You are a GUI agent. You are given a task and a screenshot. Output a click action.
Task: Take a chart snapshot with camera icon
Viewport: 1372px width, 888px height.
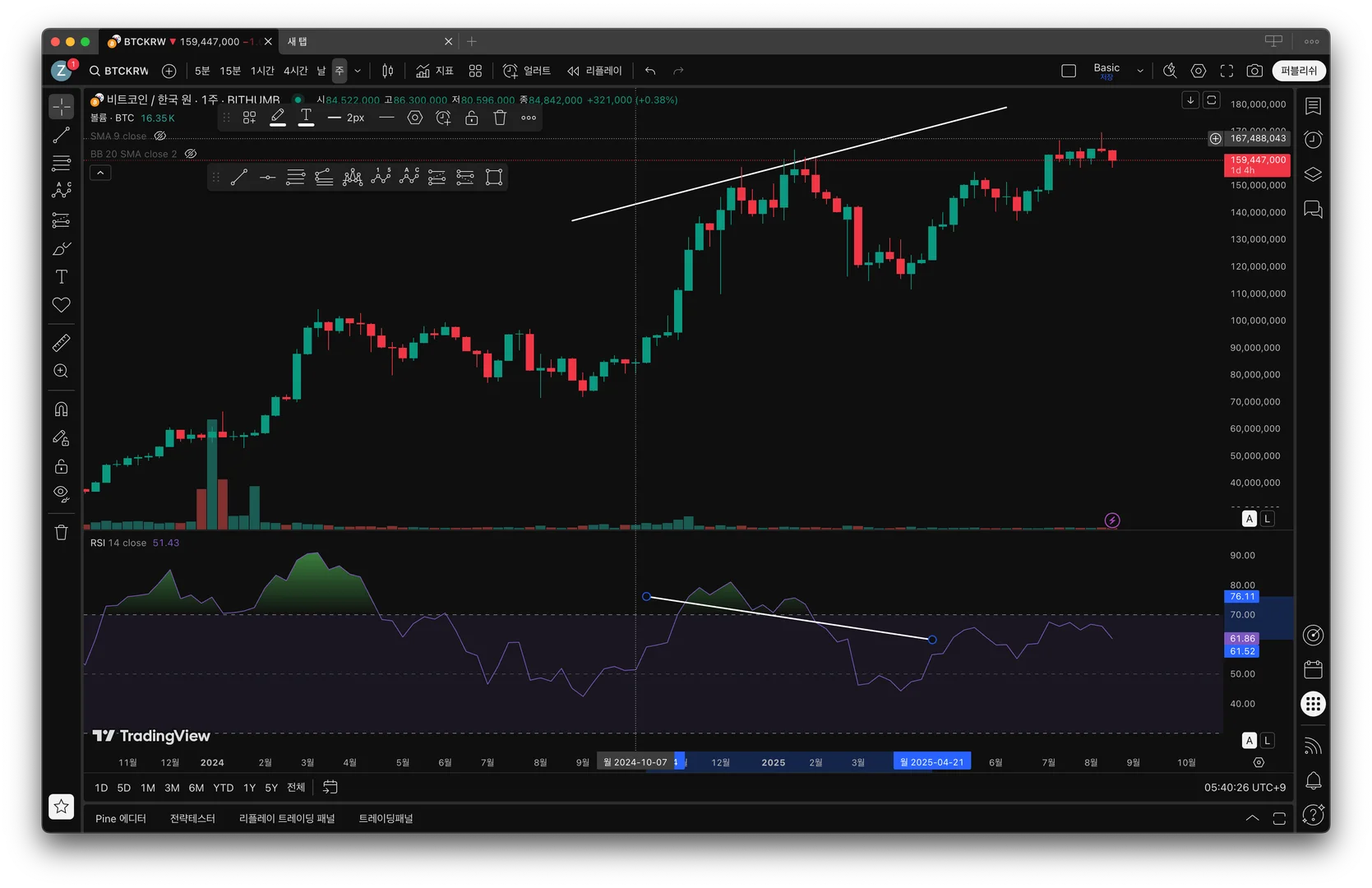tap(1254, 71)
